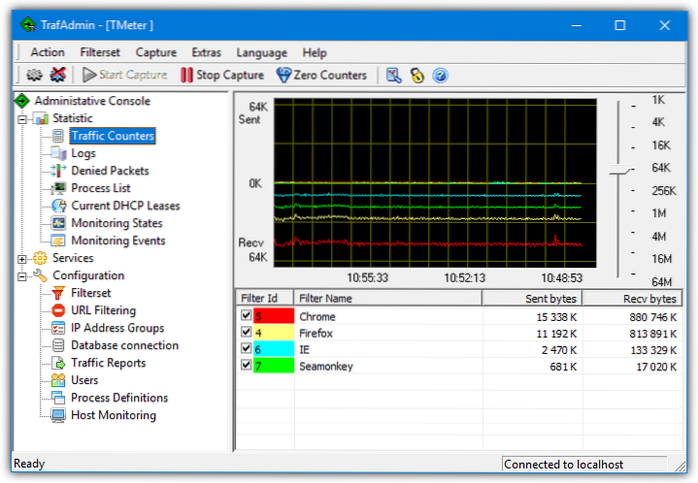Click the blue help question mark icon
698x483 pixels.
pos(439,75)
